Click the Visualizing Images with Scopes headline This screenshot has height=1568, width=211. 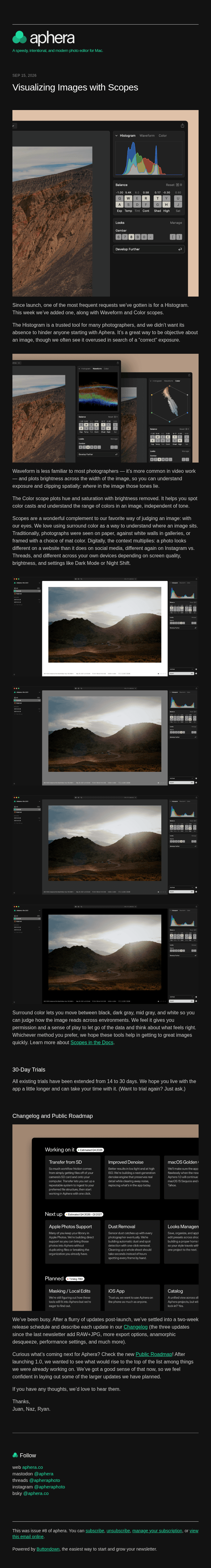[75, 87]
